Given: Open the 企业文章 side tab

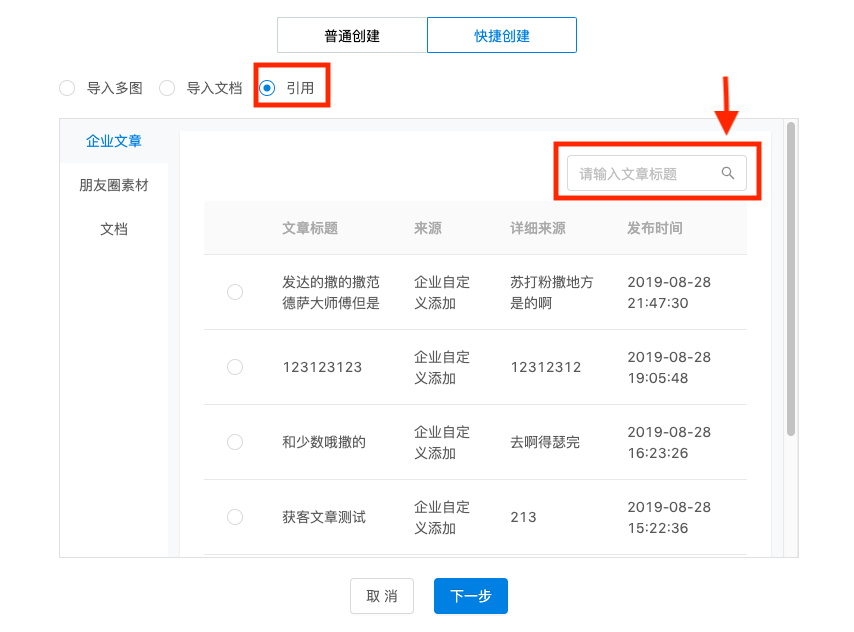Looking at the screenshot, I should point(114,141).
